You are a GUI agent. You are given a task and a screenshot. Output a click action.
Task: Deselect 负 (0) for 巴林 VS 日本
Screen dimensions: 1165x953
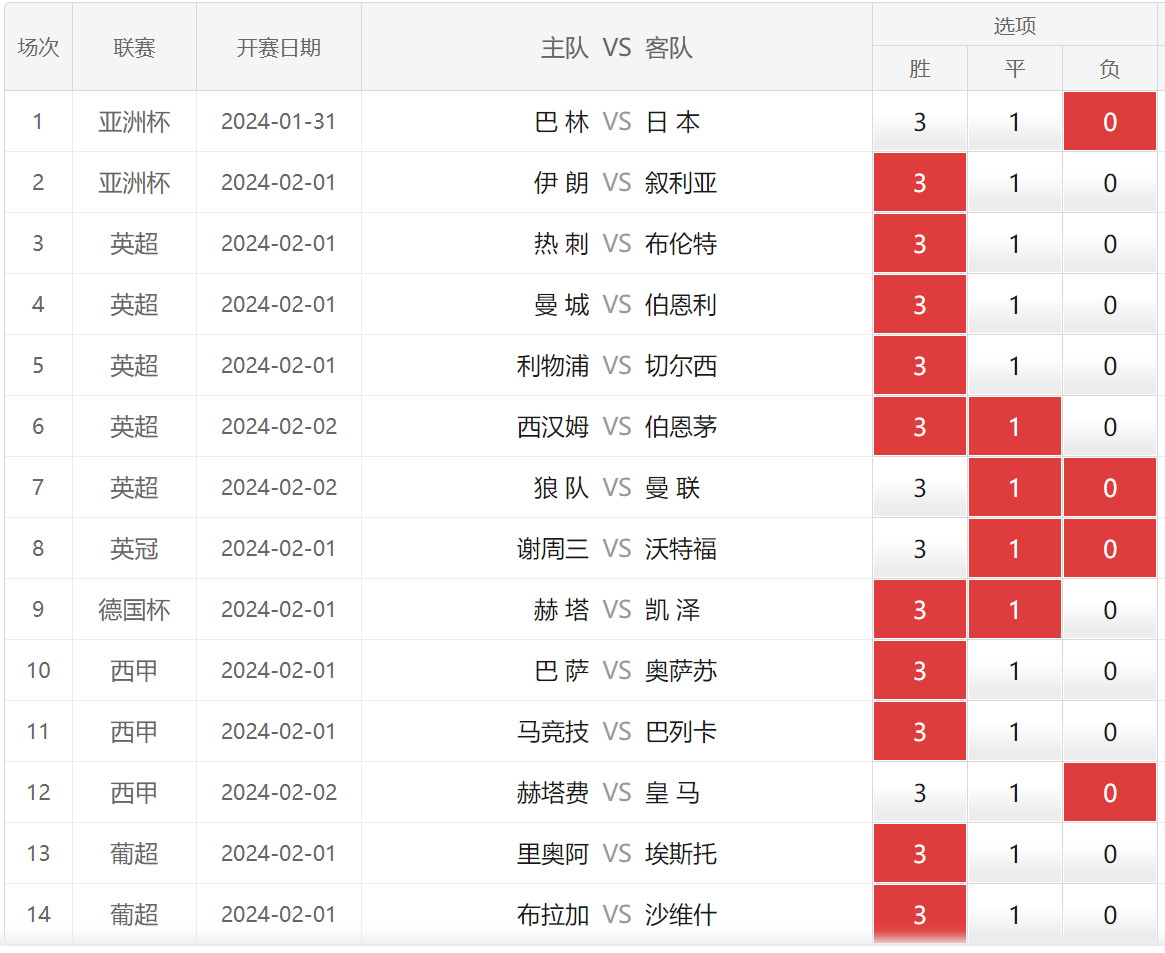point(1110,122)
